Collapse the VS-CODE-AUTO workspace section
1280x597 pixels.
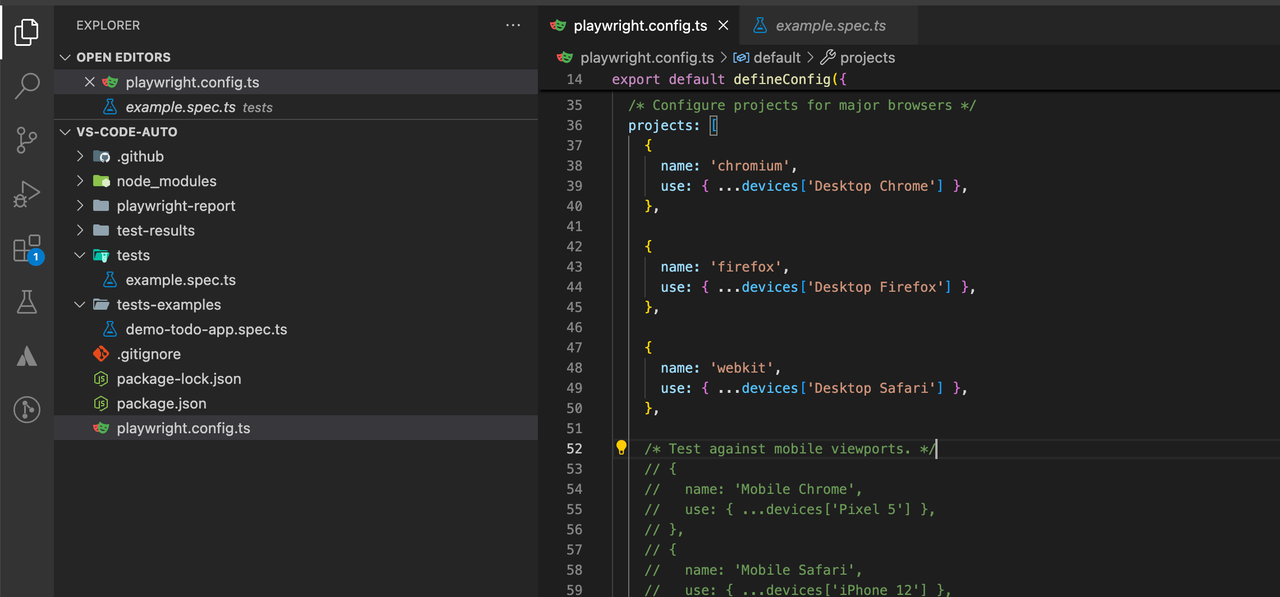[66, 132]
